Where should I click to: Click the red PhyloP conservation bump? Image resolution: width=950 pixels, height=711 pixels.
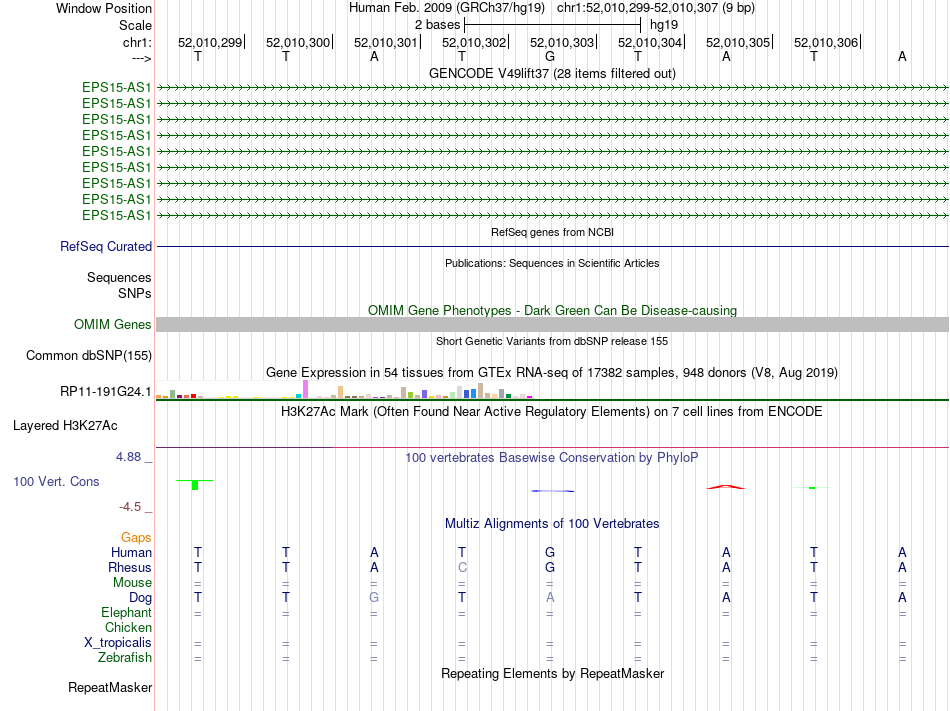pos(726,487)
